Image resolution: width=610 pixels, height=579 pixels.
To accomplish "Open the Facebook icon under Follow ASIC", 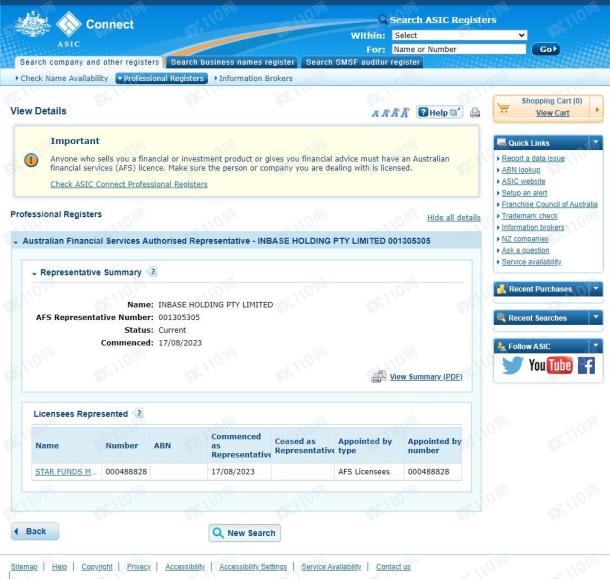I will tap(586, 365).
